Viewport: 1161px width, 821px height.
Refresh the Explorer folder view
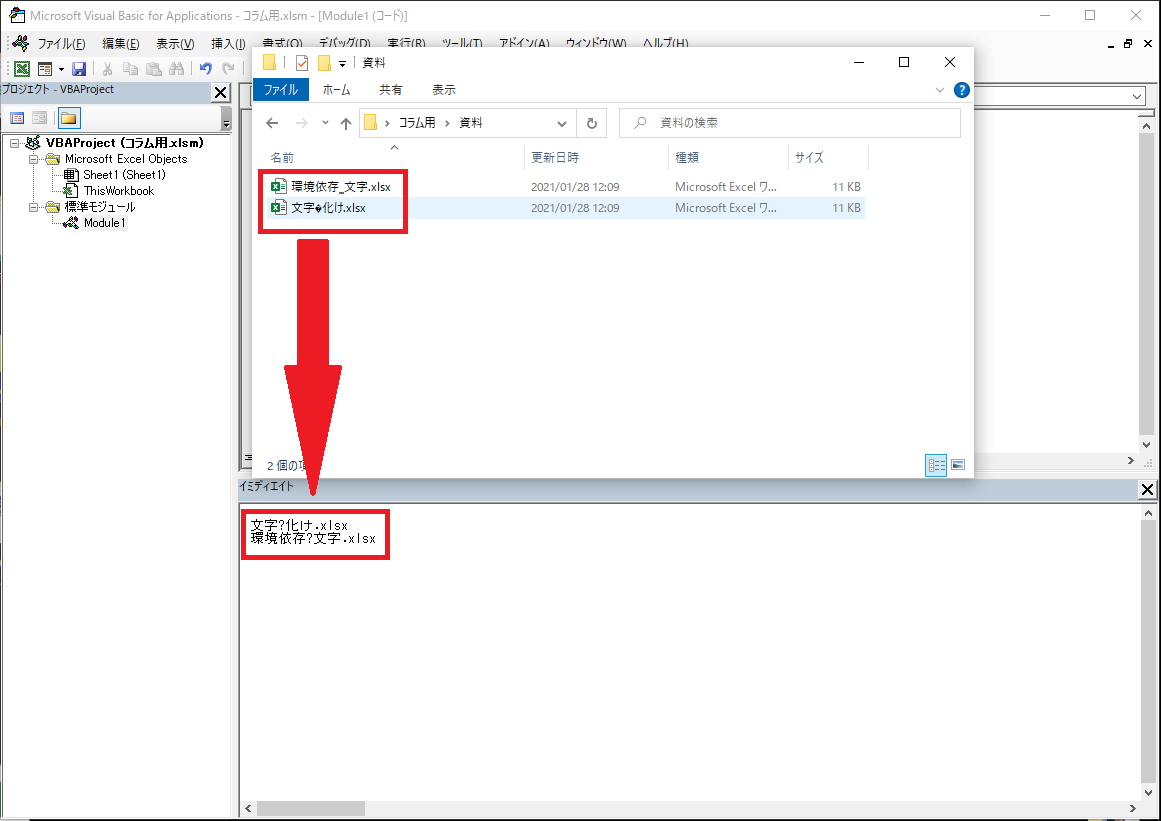click(x=592, y=124)
